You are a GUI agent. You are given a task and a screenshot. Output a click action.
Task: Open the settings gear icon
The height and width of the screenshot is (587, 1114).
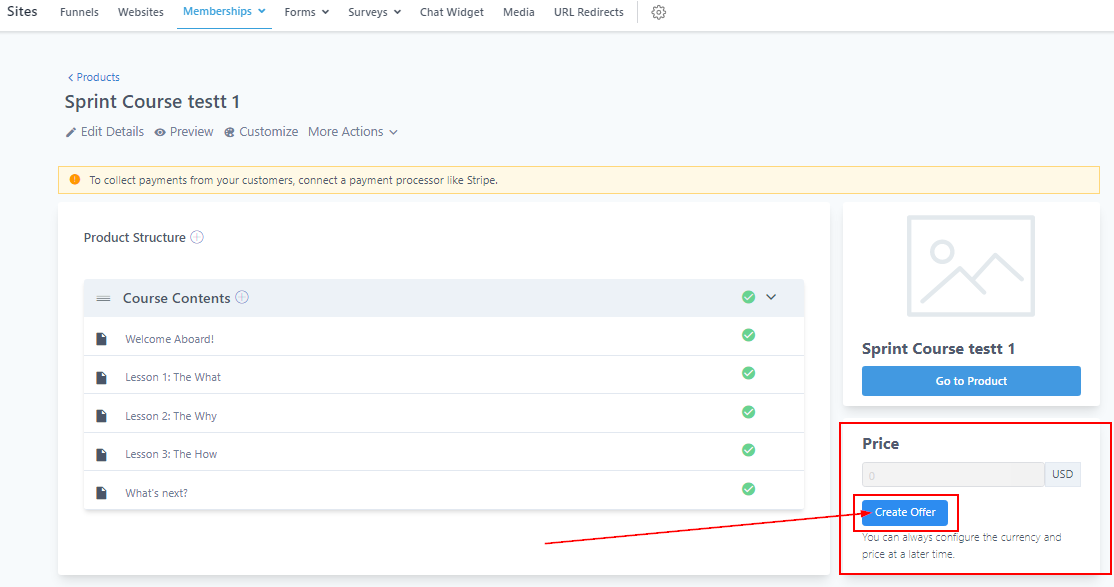point(658,13)
